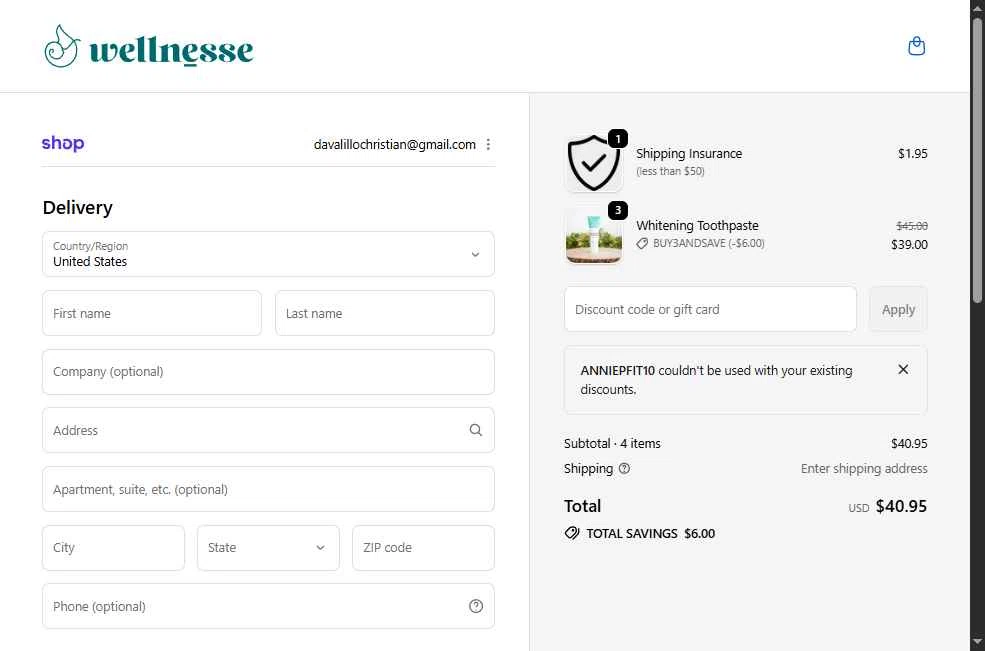Click the struck-through $45.00 price
The width and height of the screenshot is (985, 651).
point(912,226)
